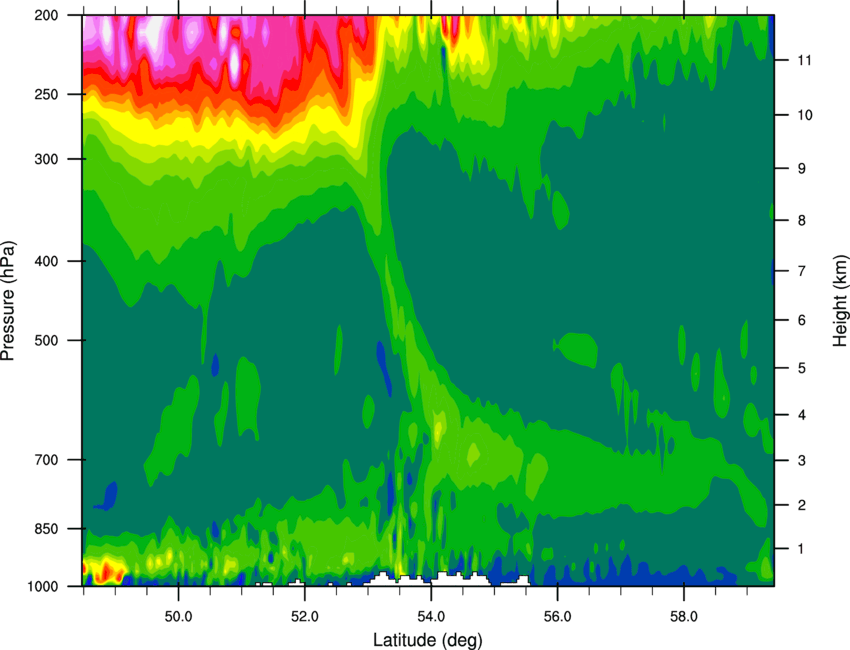Pick the 4 km height label

[802, 415]
